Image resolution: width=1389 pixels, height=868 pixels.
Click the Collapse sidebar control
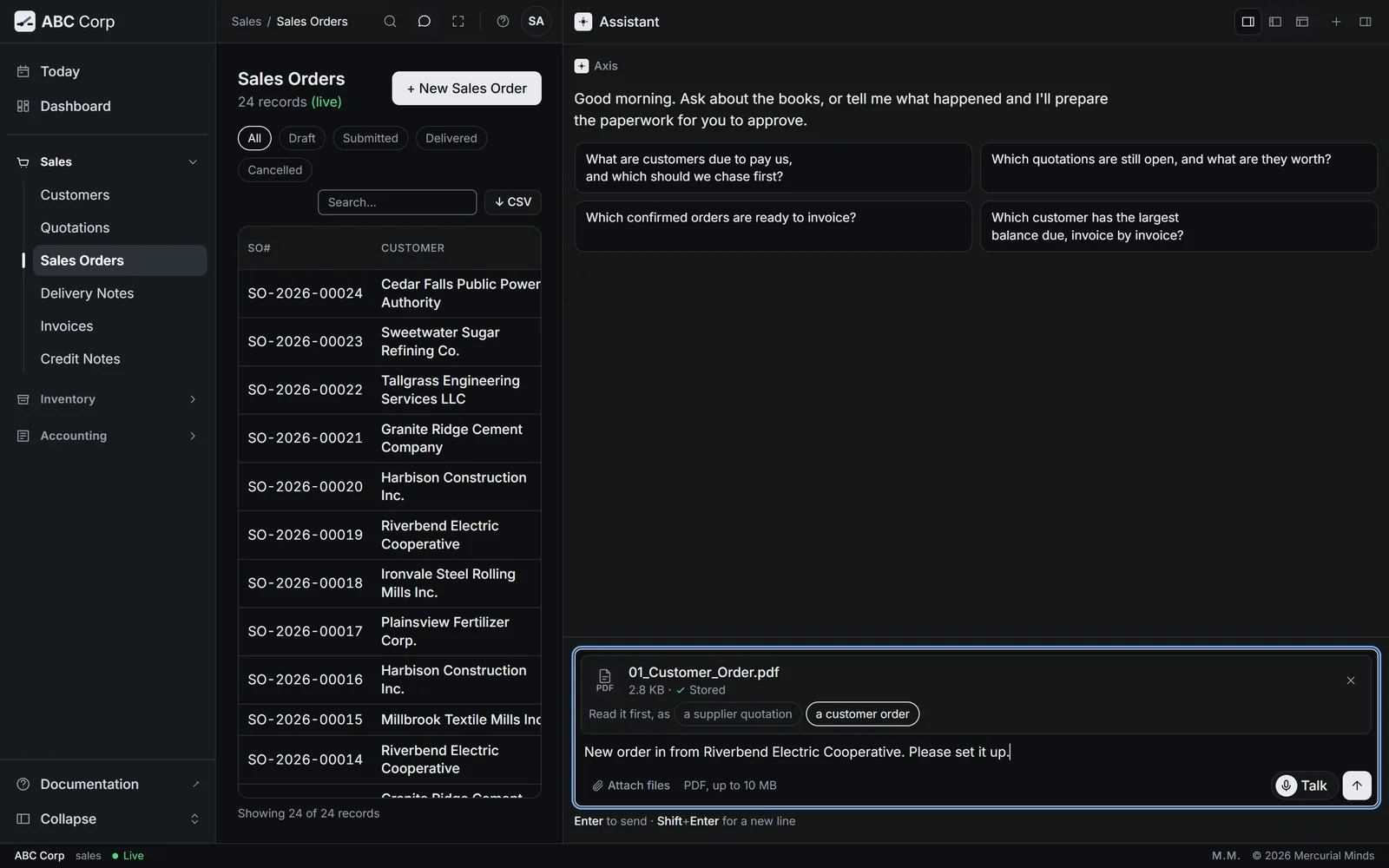(108, 819)
